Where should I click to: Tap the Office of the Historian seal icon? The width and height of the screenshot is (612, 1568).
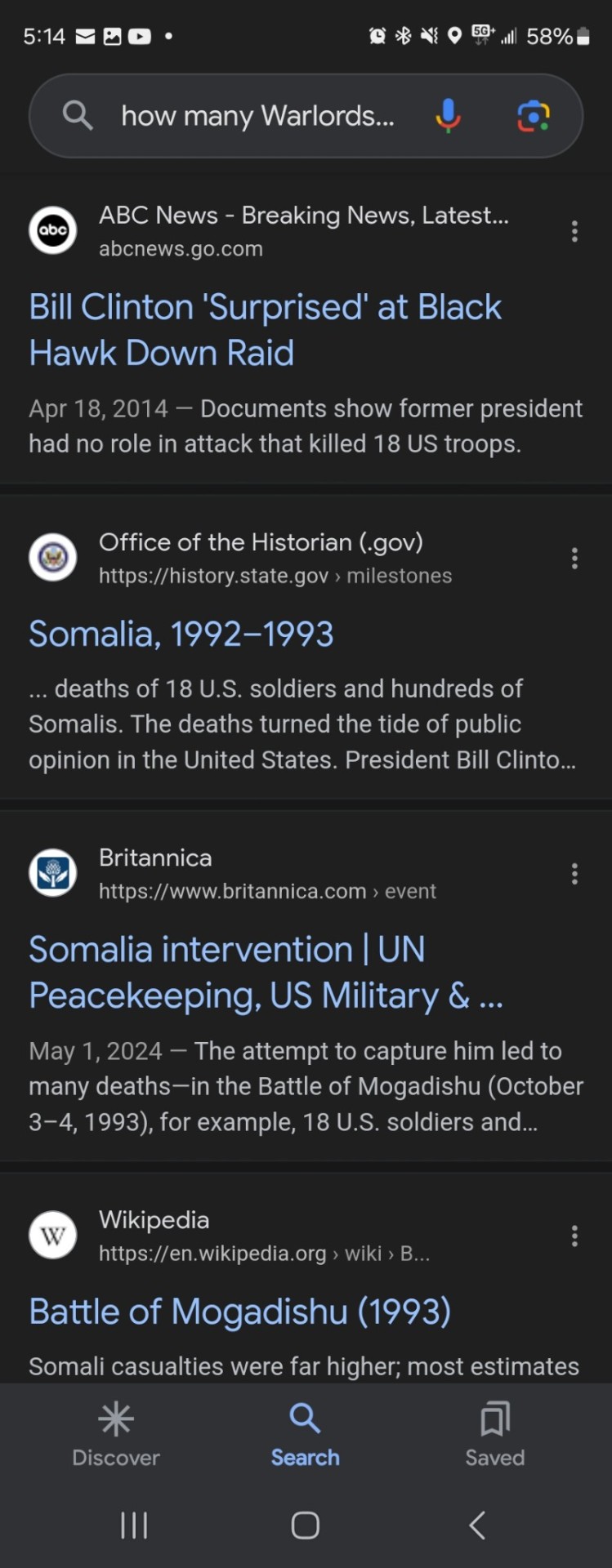point(53,558)
